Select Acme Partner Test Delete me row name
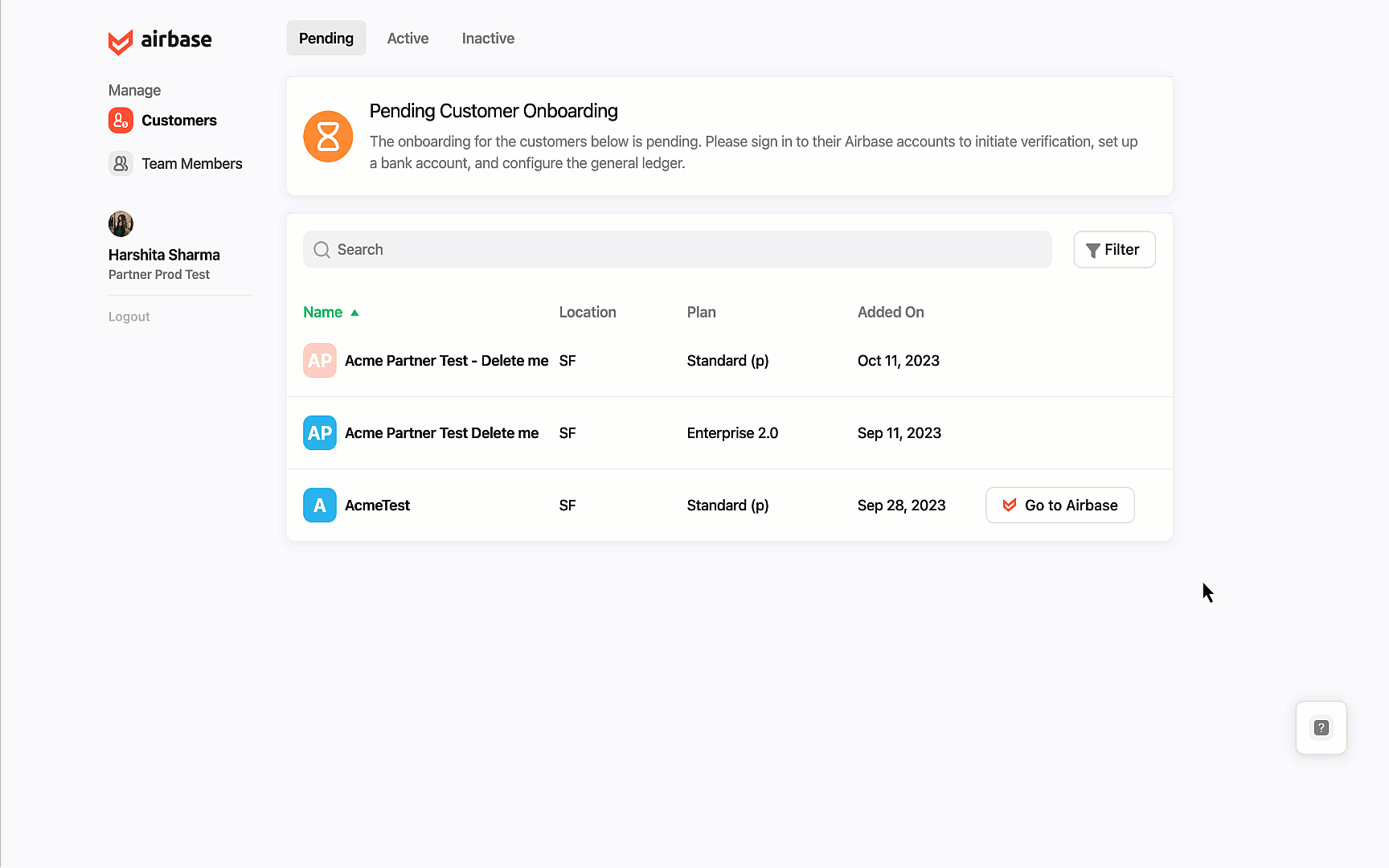This screenshot has height=868, width=1389. (x=441, y=433)
